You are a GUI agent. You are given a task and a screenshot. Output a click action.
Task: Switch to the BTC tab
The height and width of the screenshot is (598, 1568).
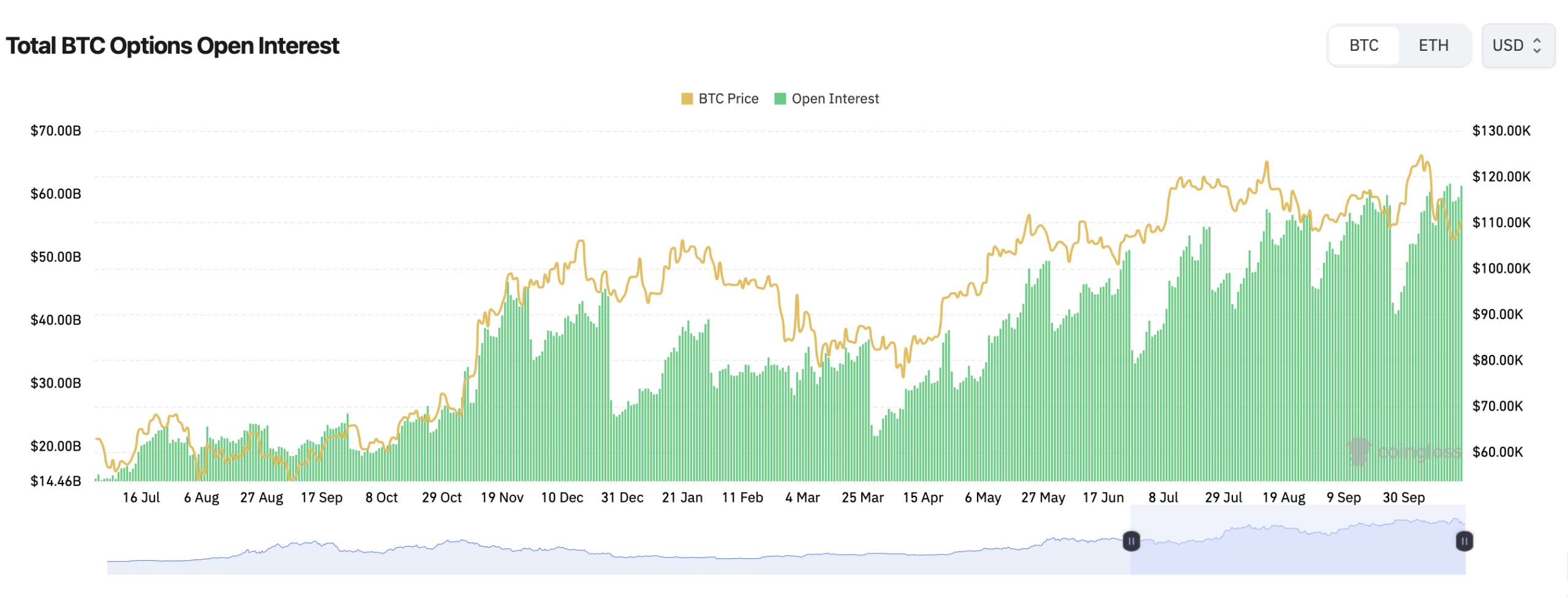point(1363,46)
